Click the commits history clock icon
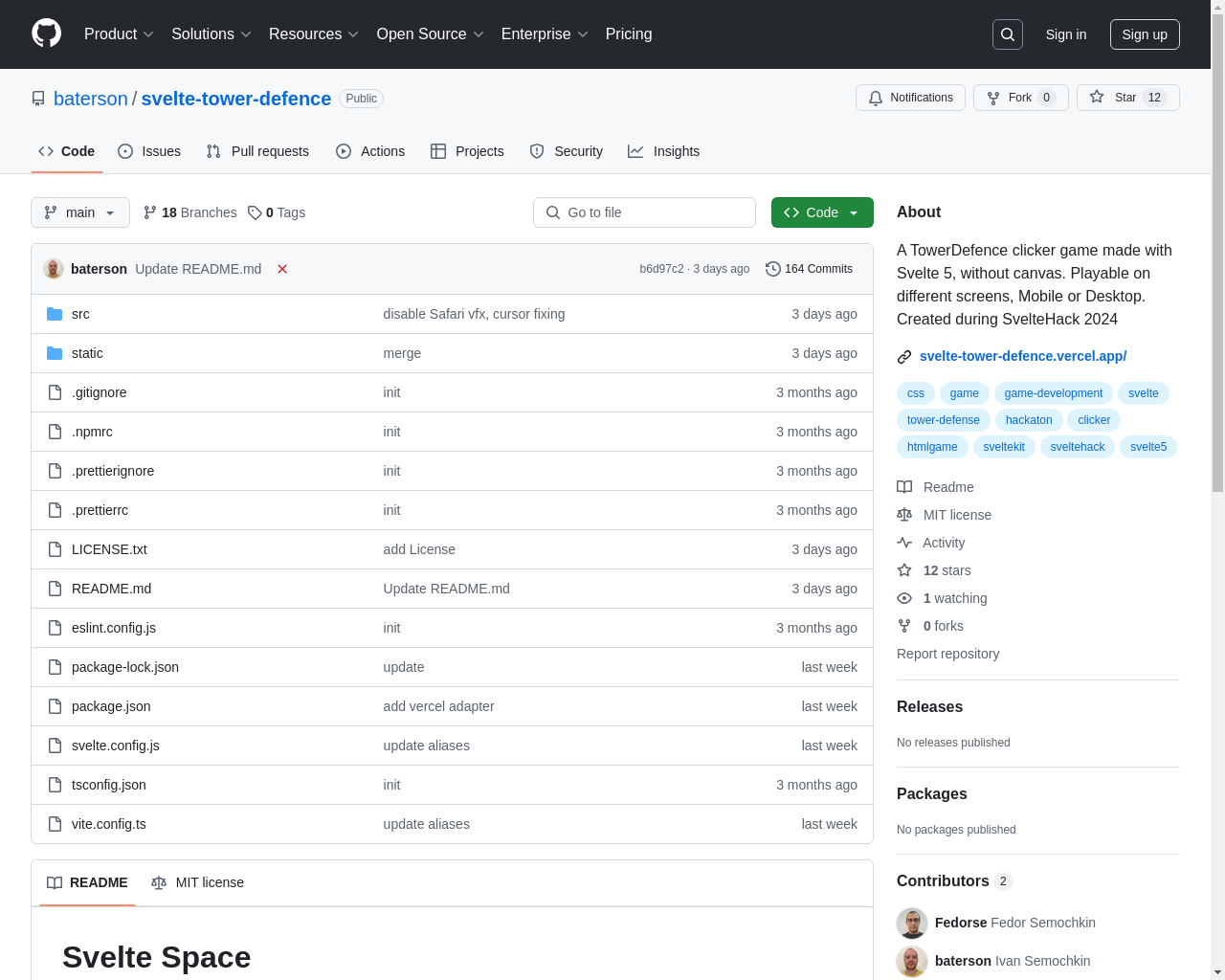The image size is (1225, 980). [773, 269]
